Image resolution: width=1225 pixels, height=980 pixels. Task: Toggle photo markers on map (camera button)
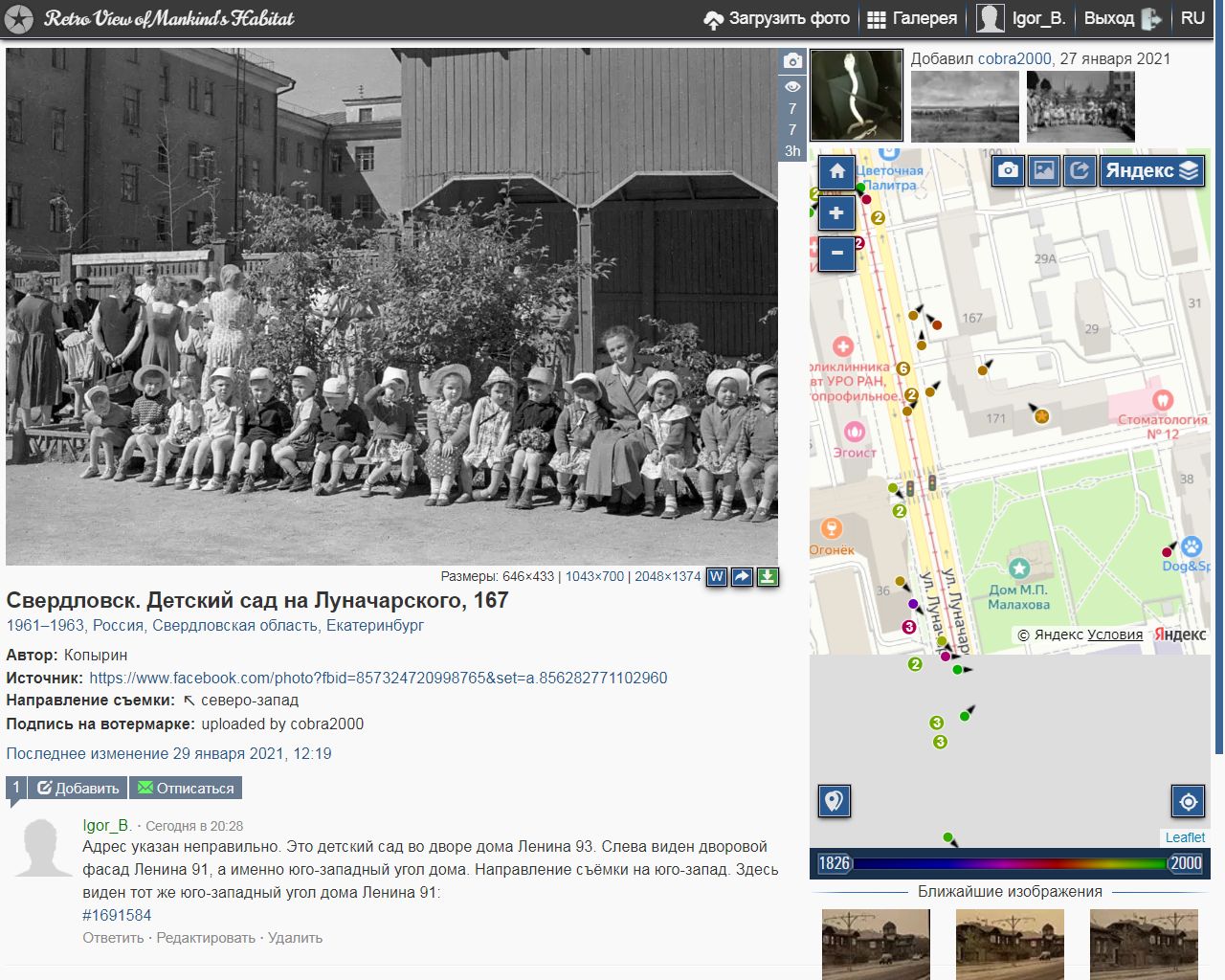coord(1008,170)
